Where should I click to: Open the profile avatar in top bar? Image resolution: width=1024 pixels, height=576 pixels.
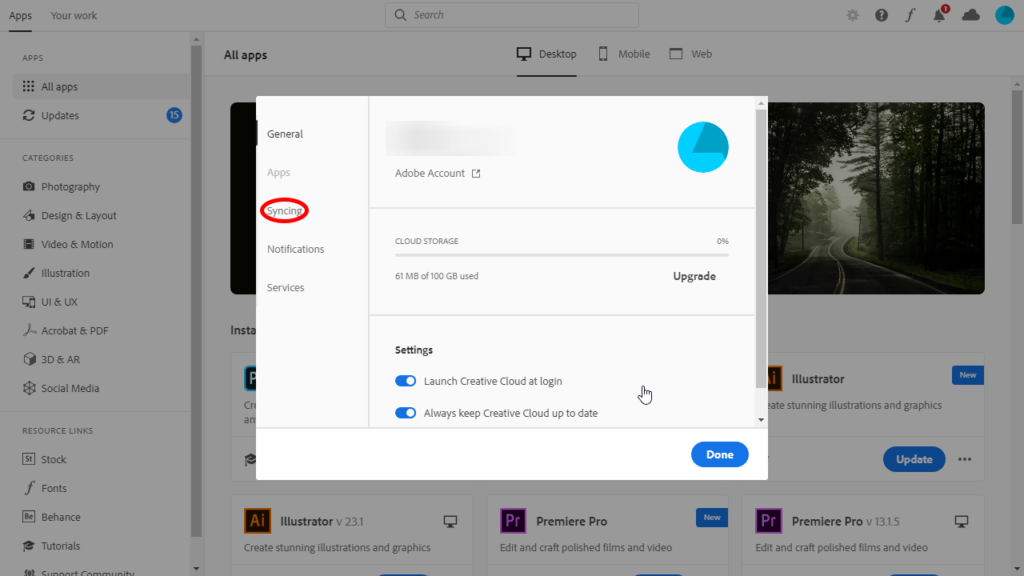point(1004,15)
